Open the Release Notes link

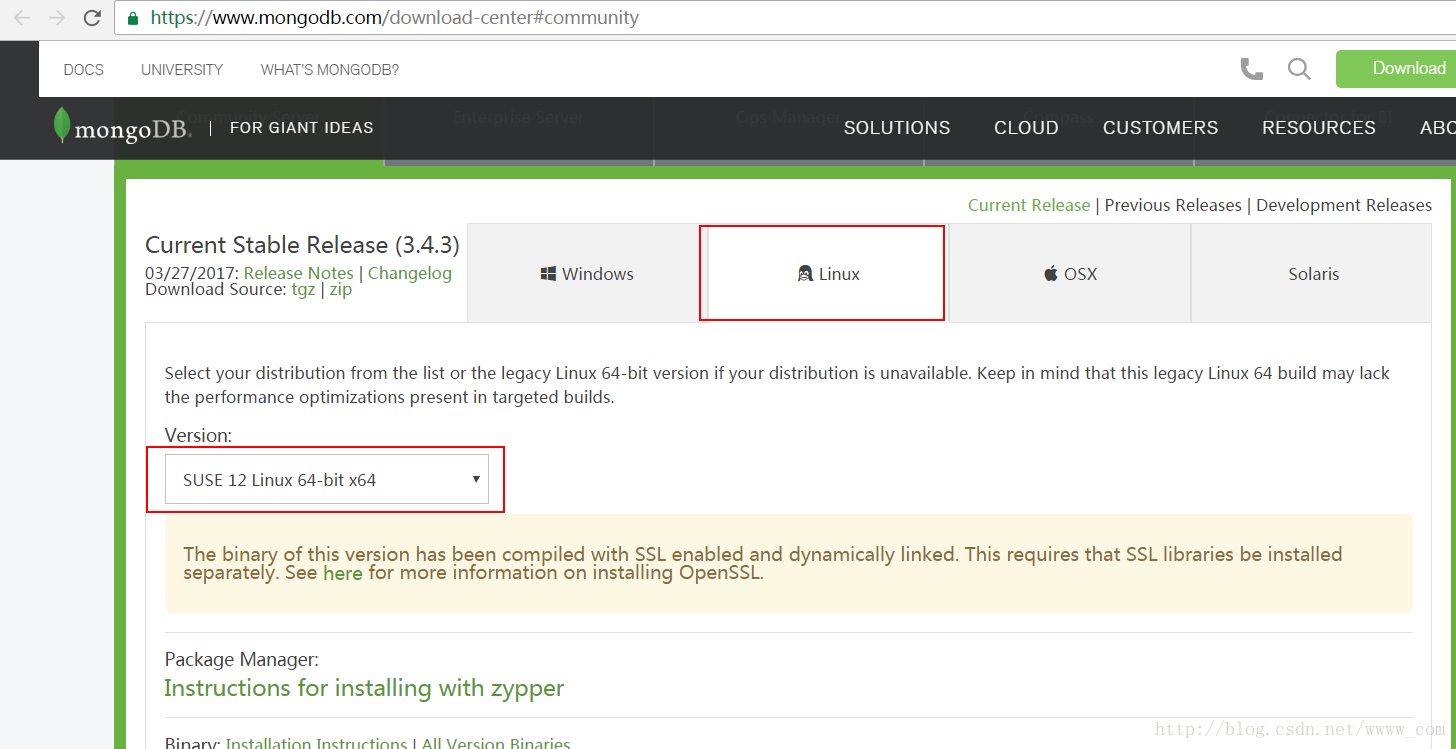pyautogui.click(x=298, y=273)
